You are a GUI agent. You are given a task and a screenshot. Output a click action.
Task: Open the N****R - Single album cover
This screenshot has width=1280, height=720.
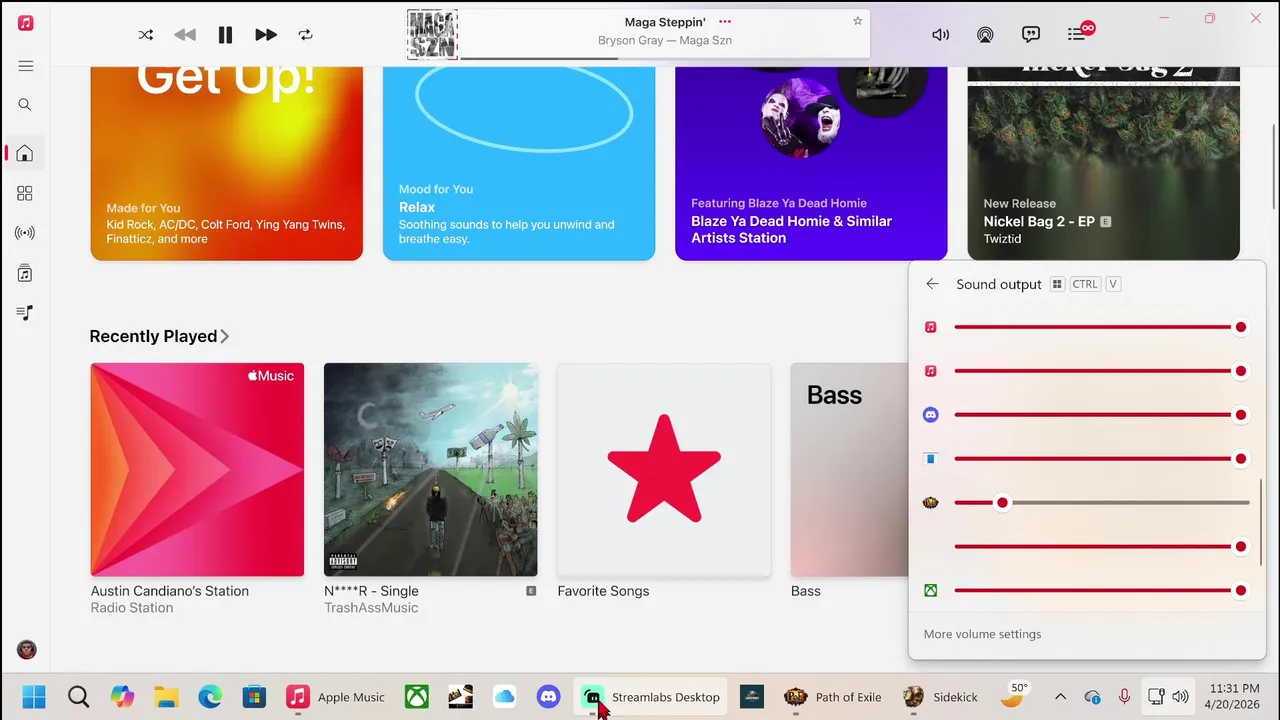click(431, 470)
